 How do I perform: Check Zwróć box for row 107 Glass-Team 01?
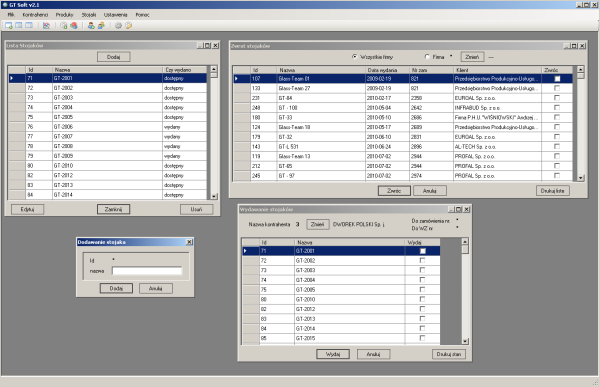pos(557,78)
